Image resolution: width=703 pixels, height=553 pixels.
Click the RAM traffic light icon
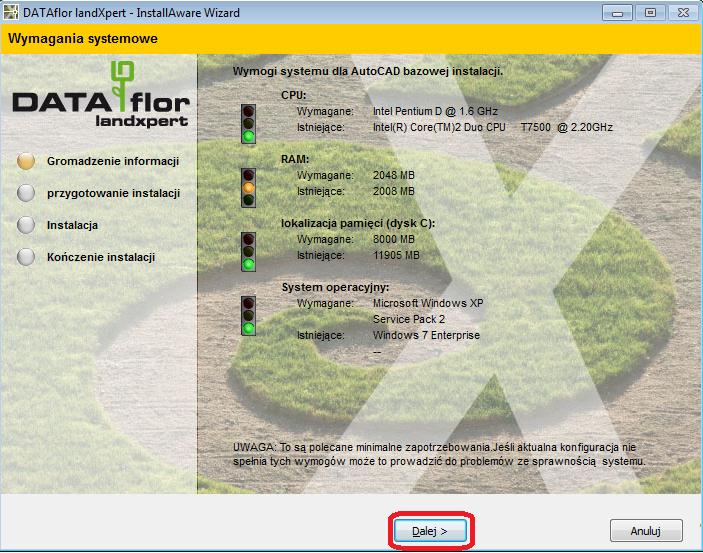248,188
